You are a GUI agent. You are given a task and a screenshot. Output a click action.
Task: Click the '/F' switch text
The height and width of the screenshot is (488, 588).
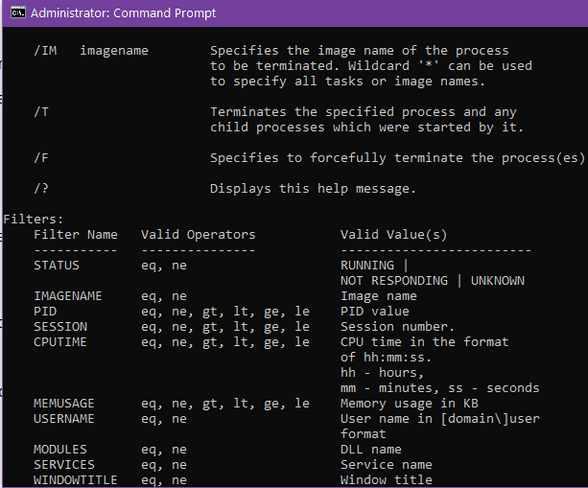41,158
